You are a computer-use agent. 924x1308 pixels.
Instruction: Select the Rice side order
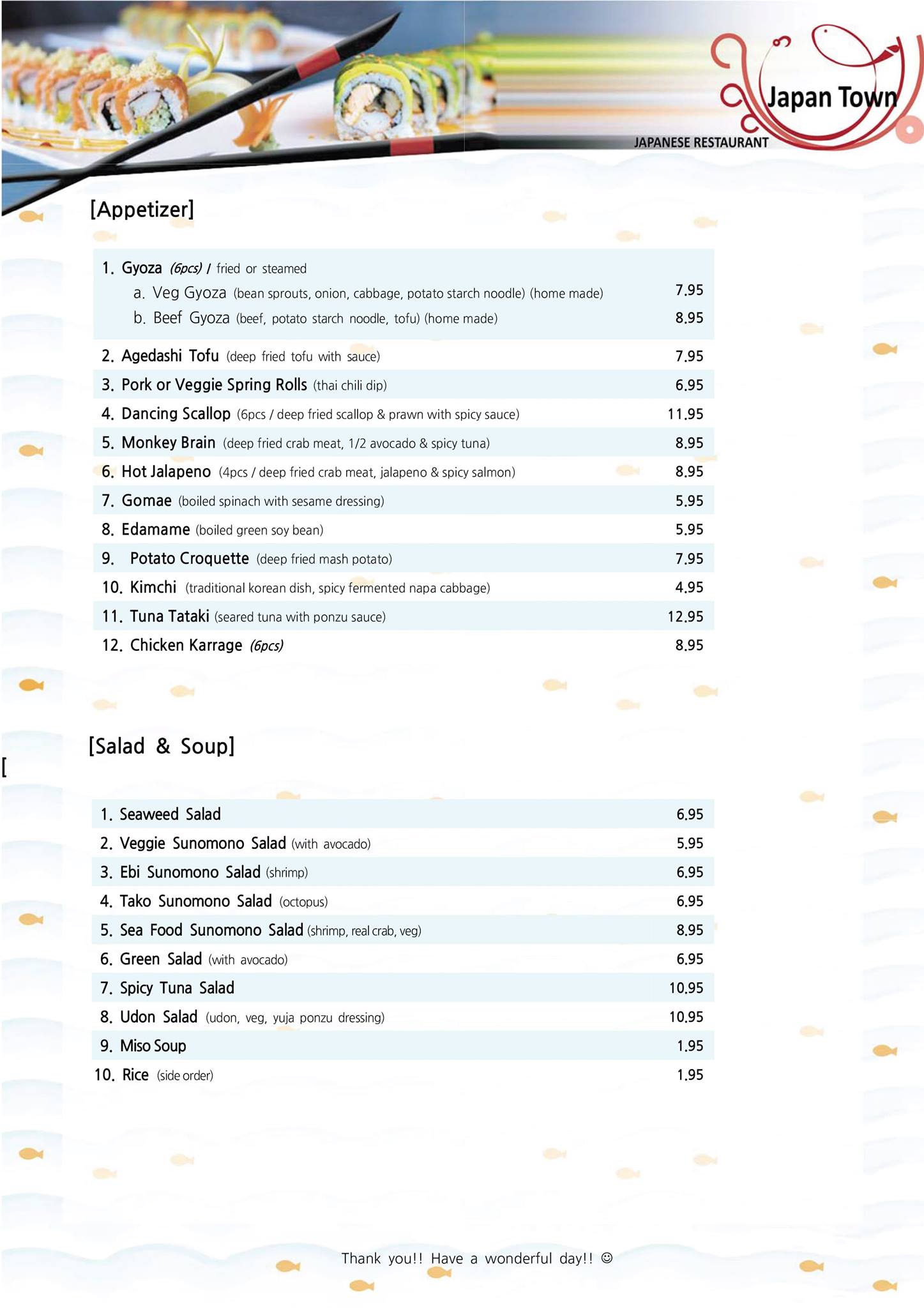(x=135, y=1075)
